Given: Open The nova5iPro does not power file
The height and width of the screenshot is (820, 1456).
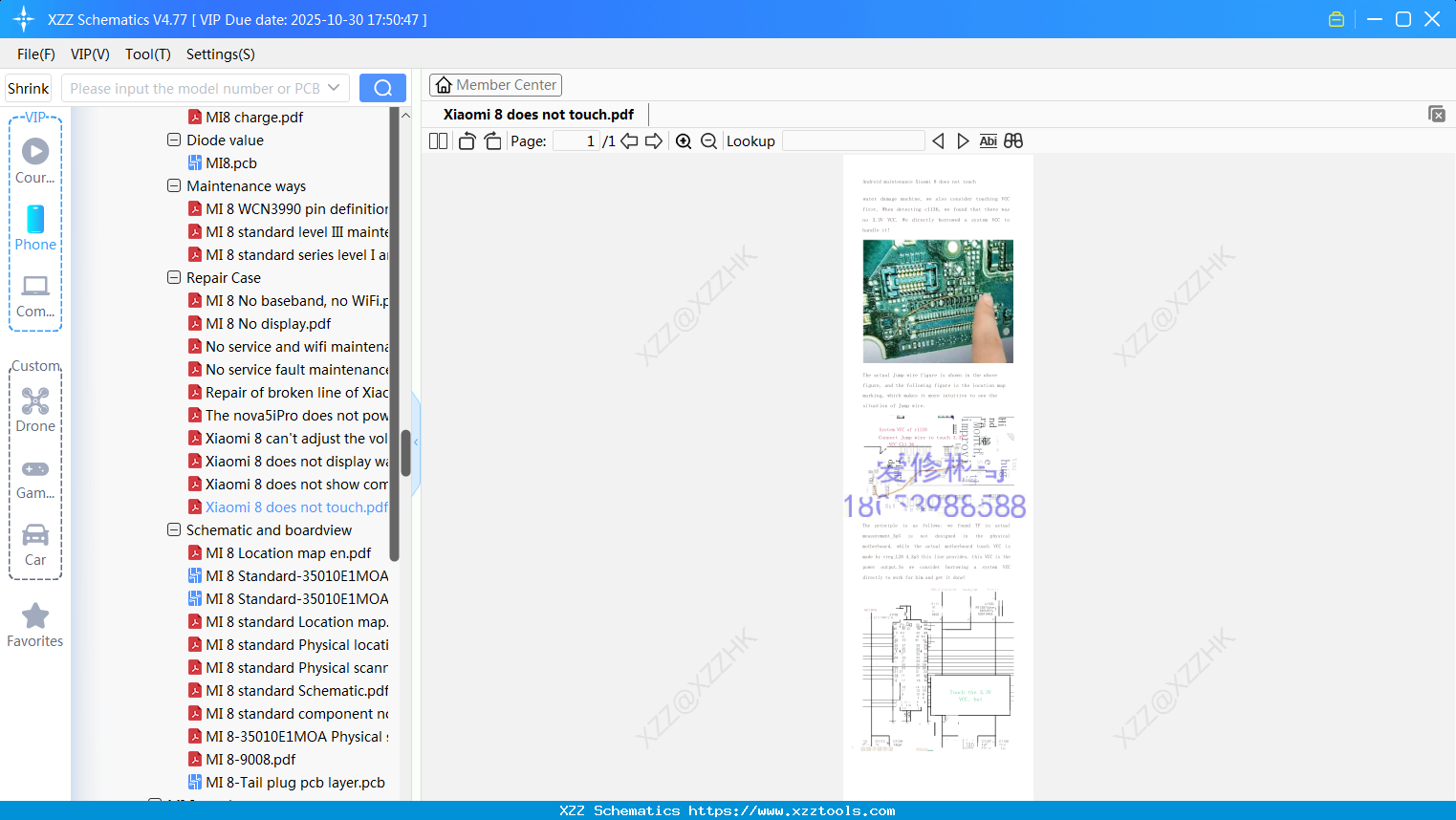Looking at the screenshot, I should point(288,415).
